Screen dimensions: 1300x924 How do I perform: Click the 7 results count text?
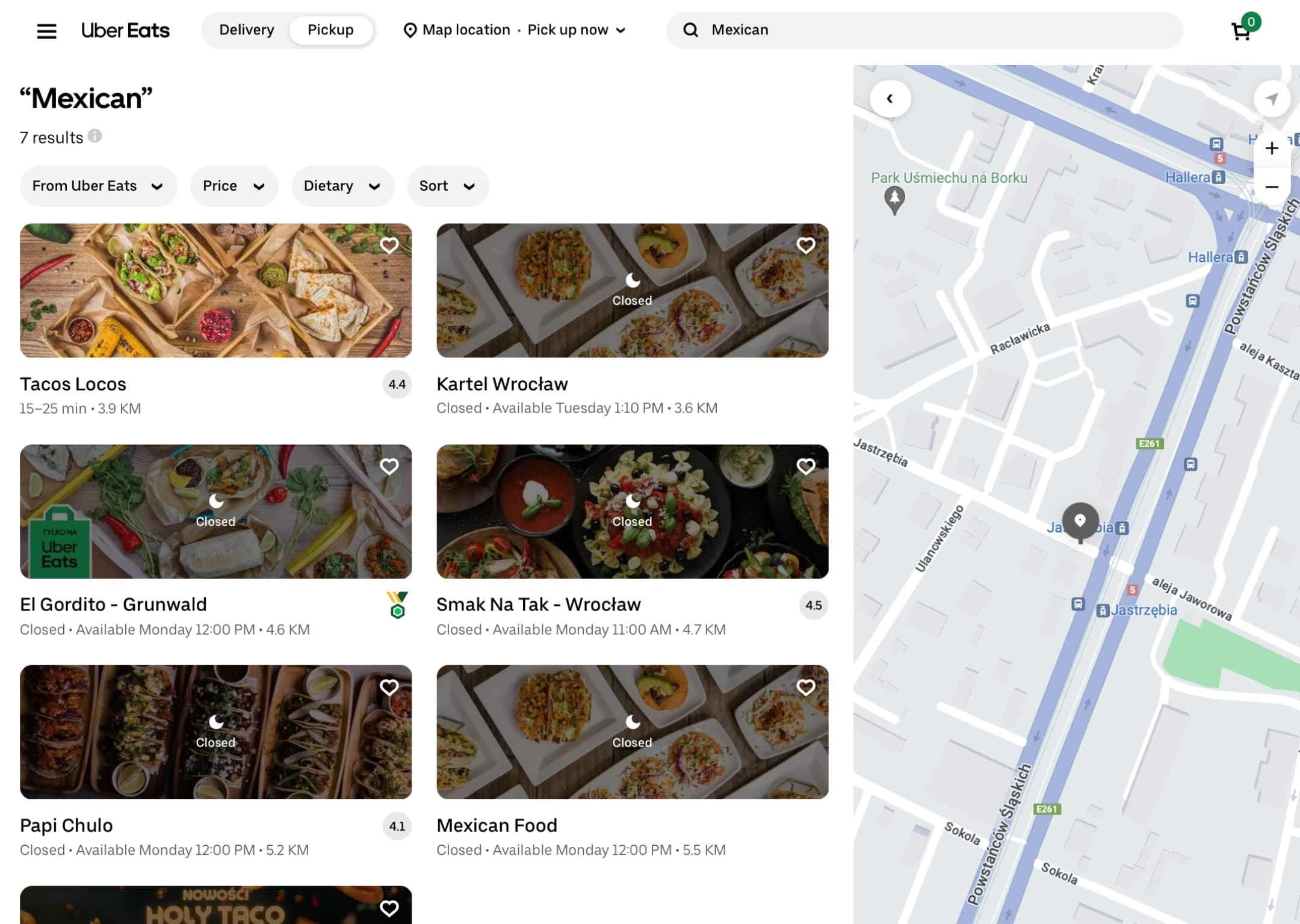pos(51,138)
